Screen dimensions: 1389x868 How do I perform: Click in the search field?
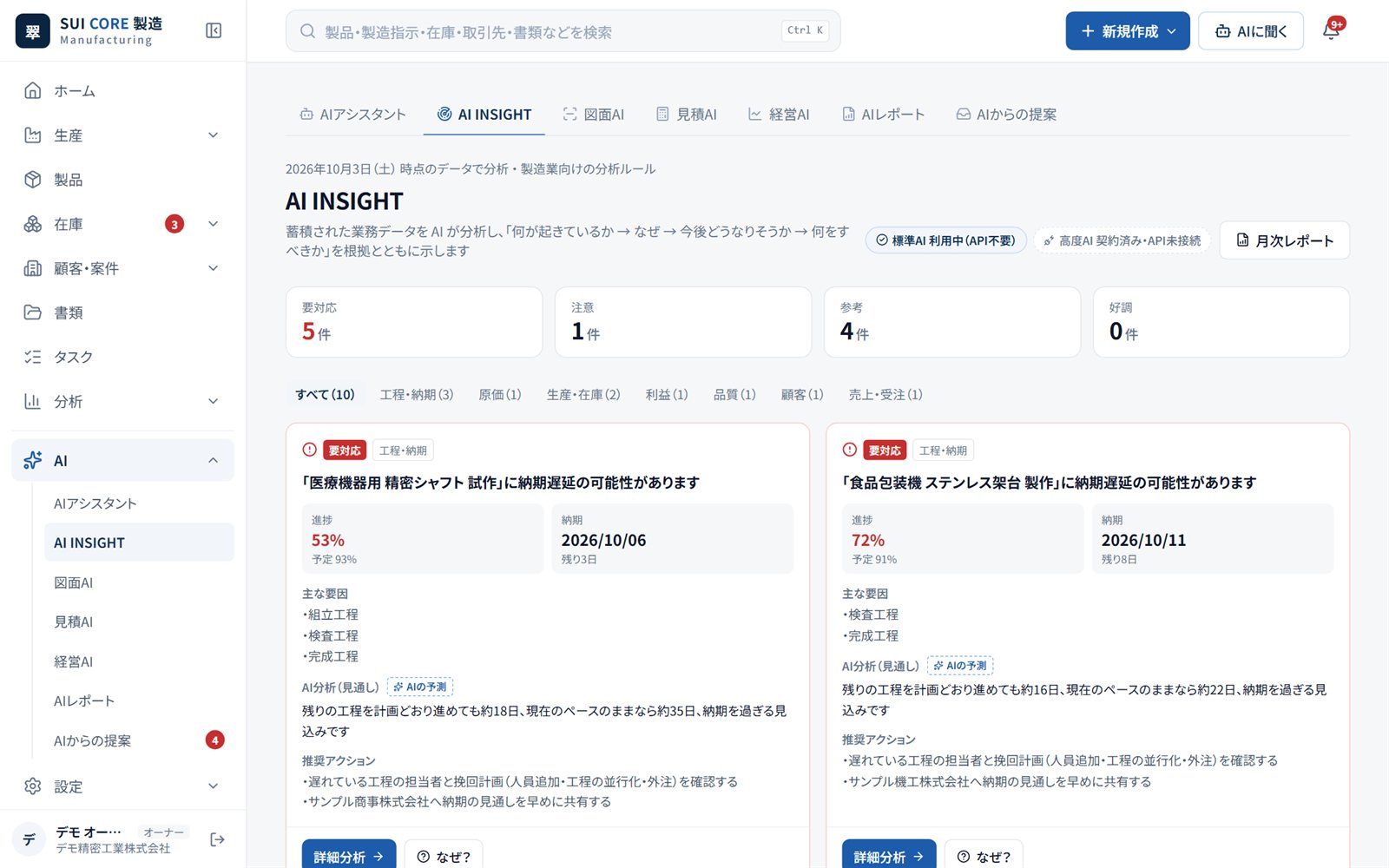coord(563,31)
